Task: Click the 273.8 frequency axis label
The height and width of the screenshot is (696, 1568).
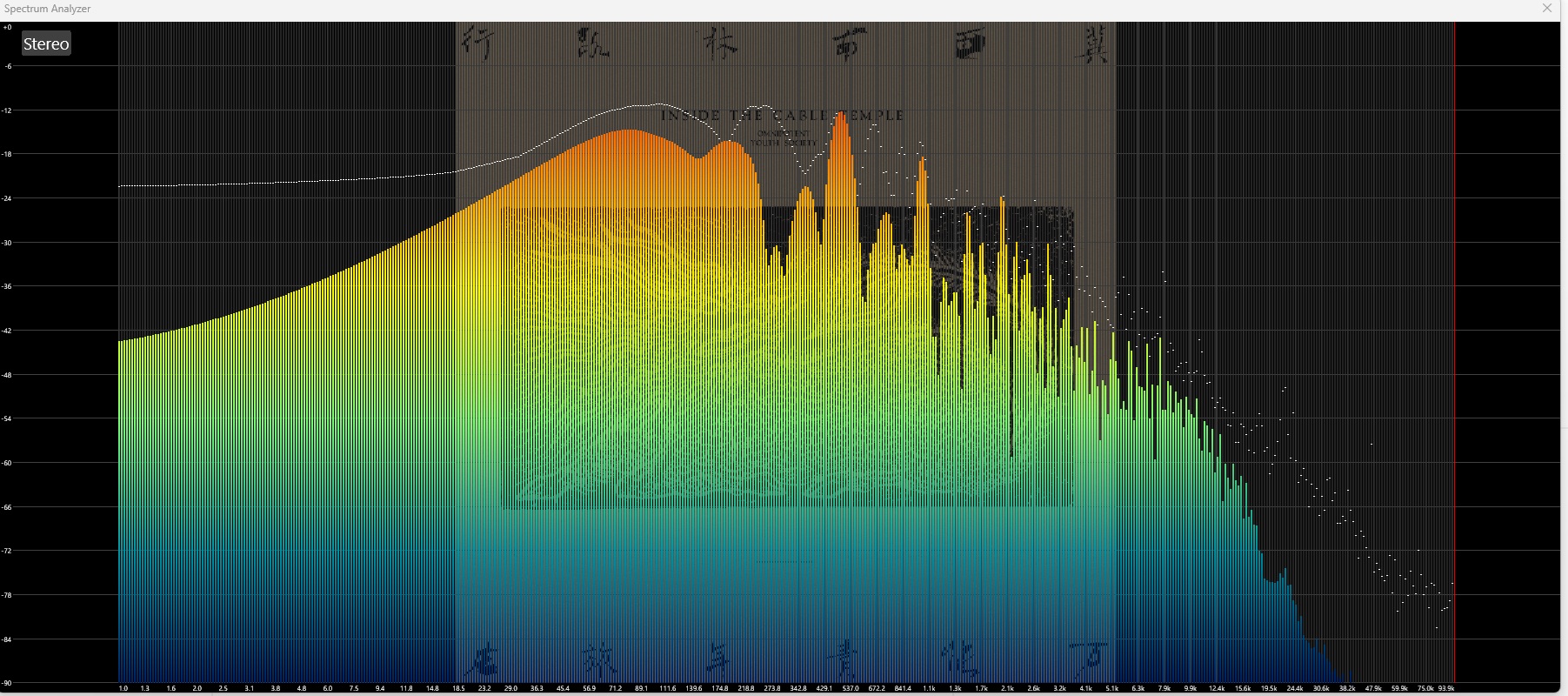Action: pos(771,688)
